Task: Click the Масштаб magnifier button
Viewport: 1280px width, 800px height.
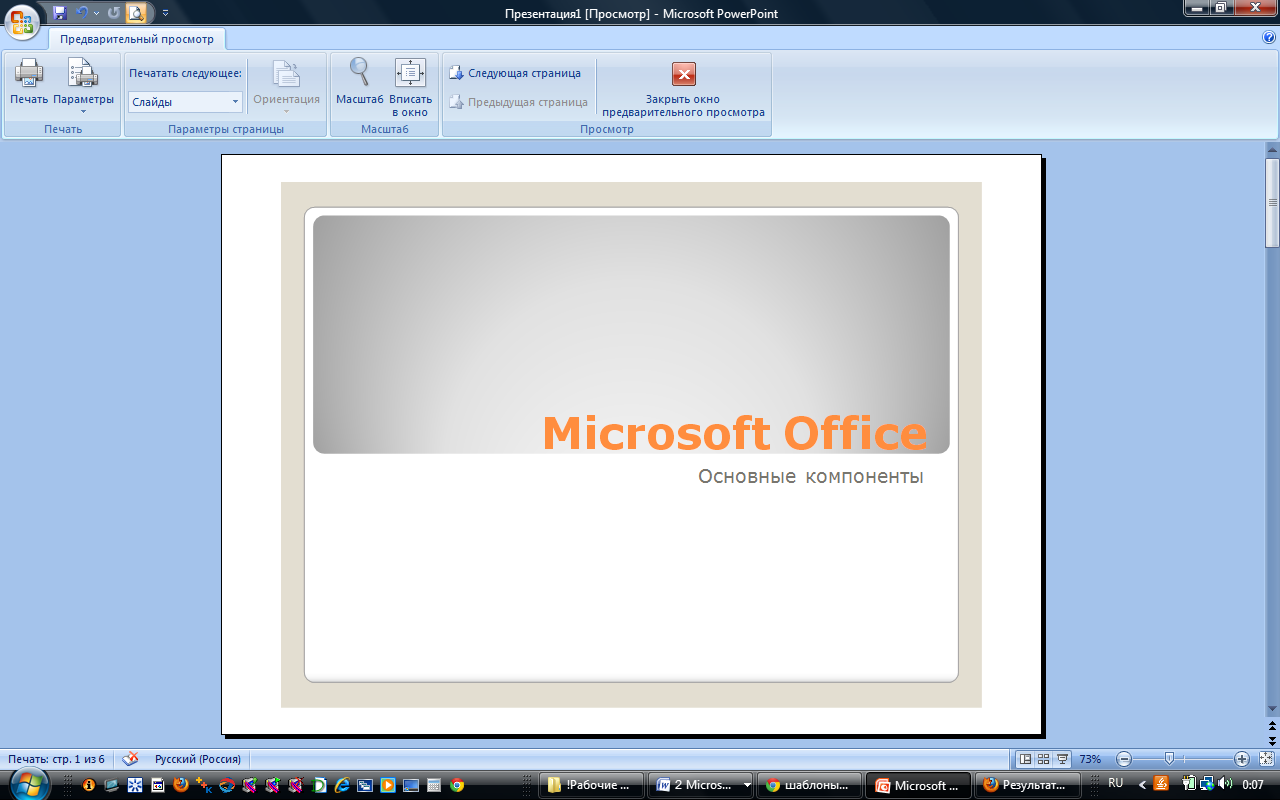Action: click(x=359, y=82)
